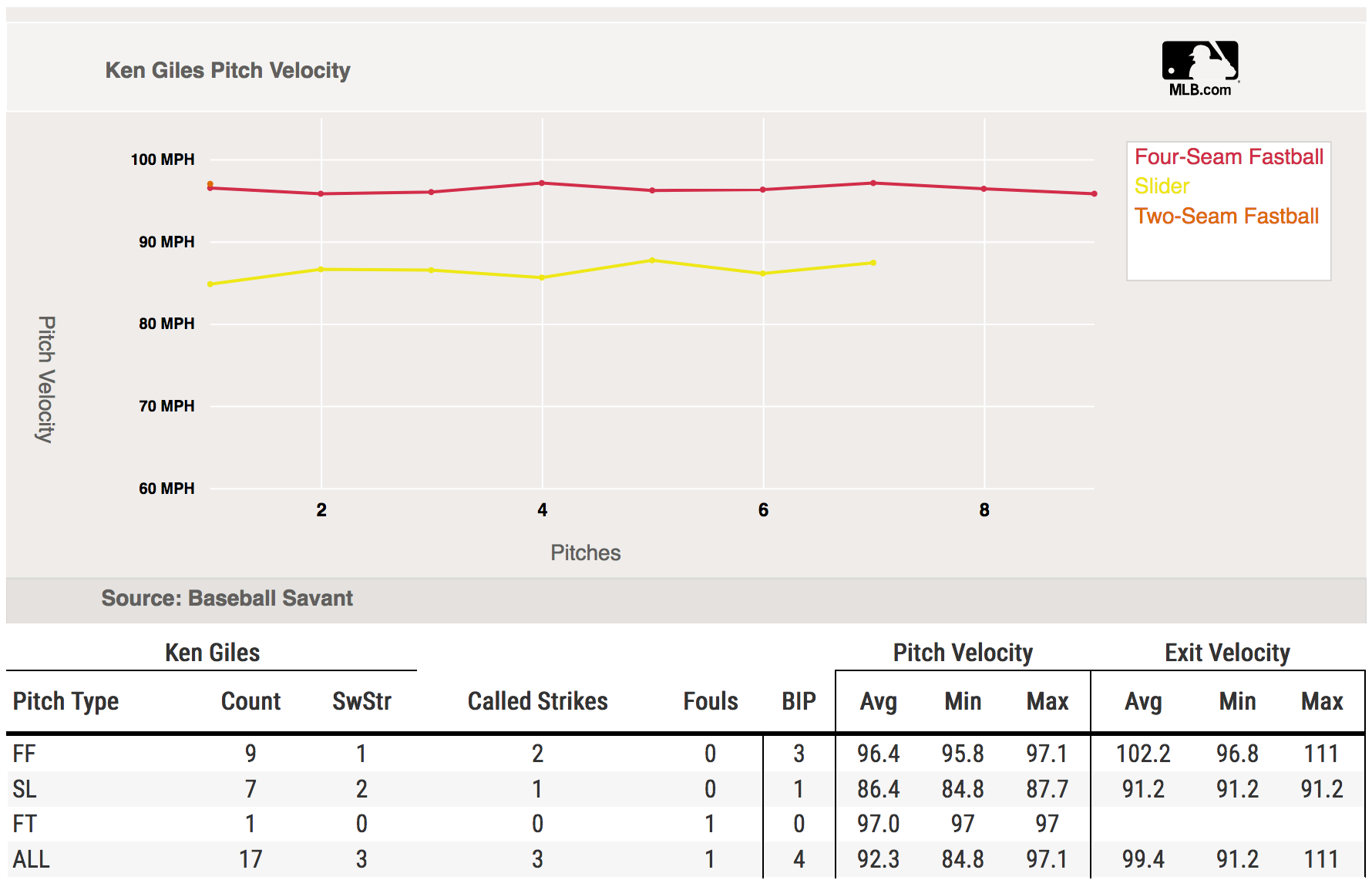The width and height of the screenshot is (1372, 880).
Task: Toggle the Four-Seam Fastball legend entry
Action: 1229,157
